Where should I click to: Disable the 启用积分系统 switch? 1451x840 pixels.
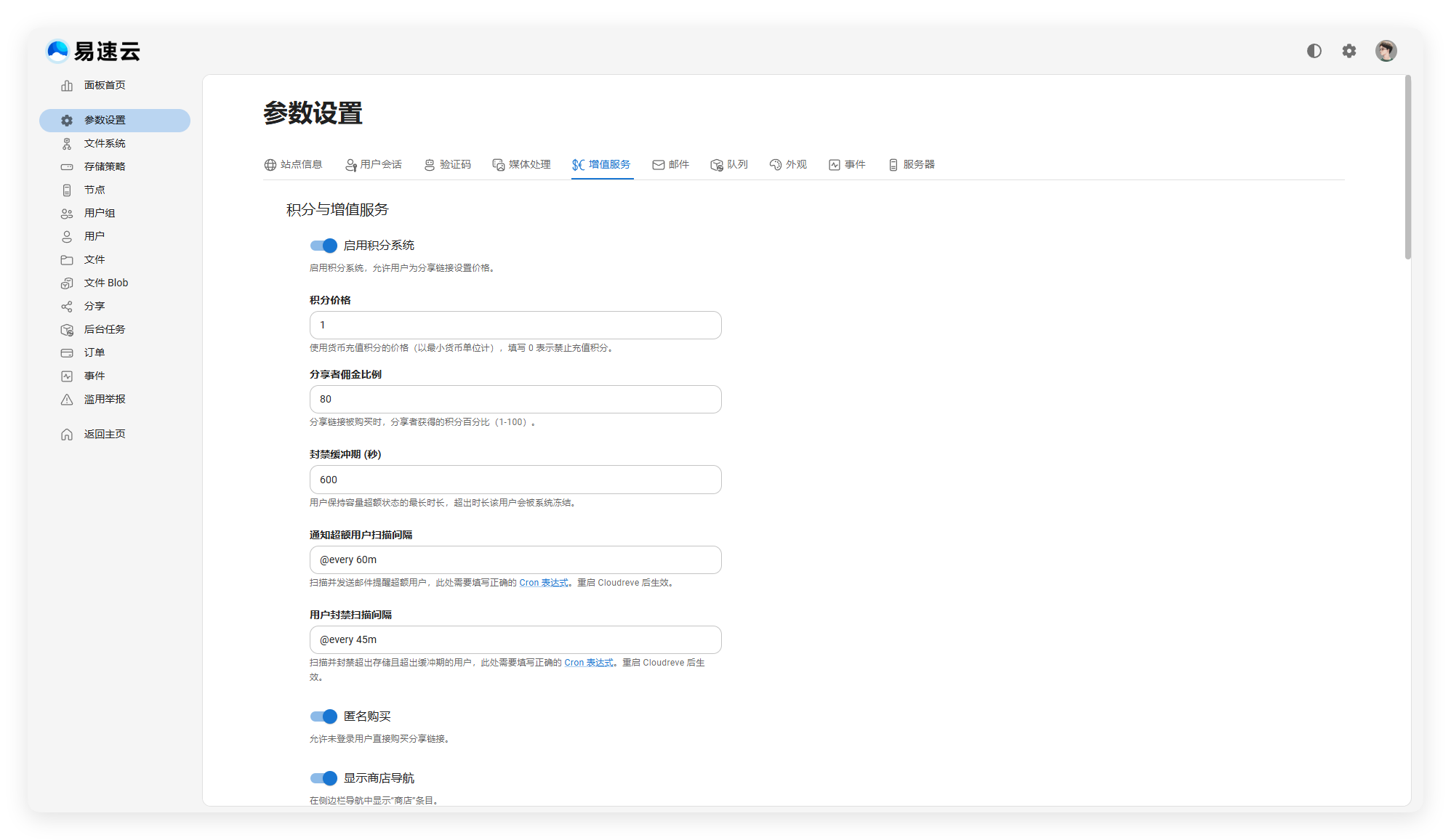coord(323,246)
